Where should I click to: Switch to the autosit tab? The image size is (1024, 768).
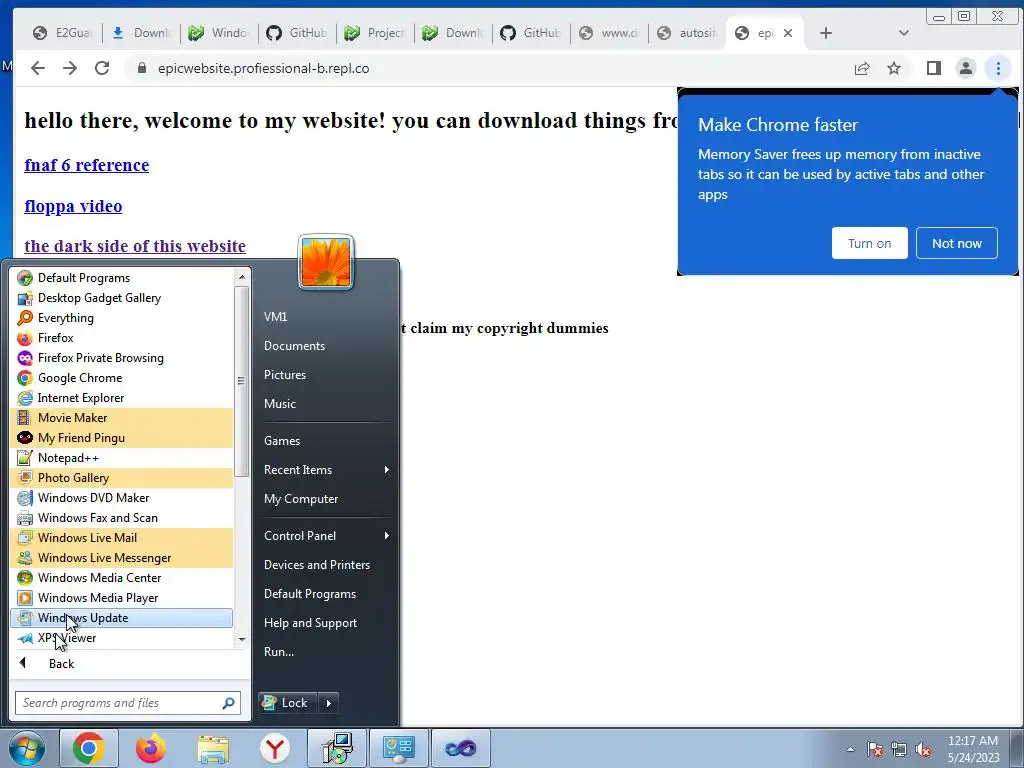pos(688,33)
